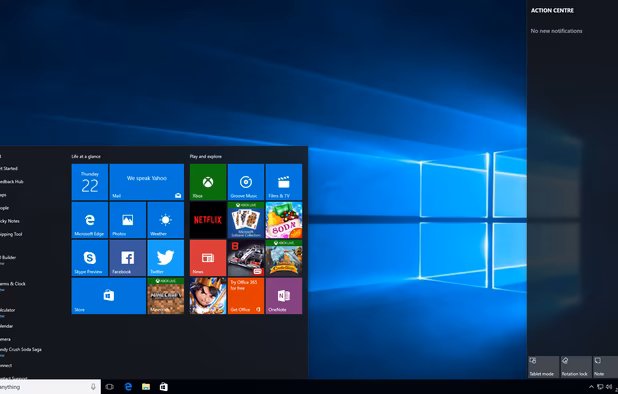This screenshot has height=394, width=618.
Task: Open the Films & TV tile
Action: (284, 182)
